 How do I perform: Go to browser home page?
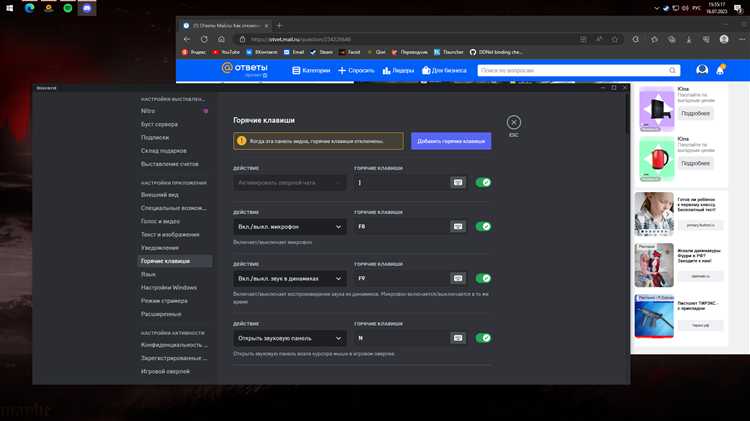pyautogui.click(x=221, y=39)
